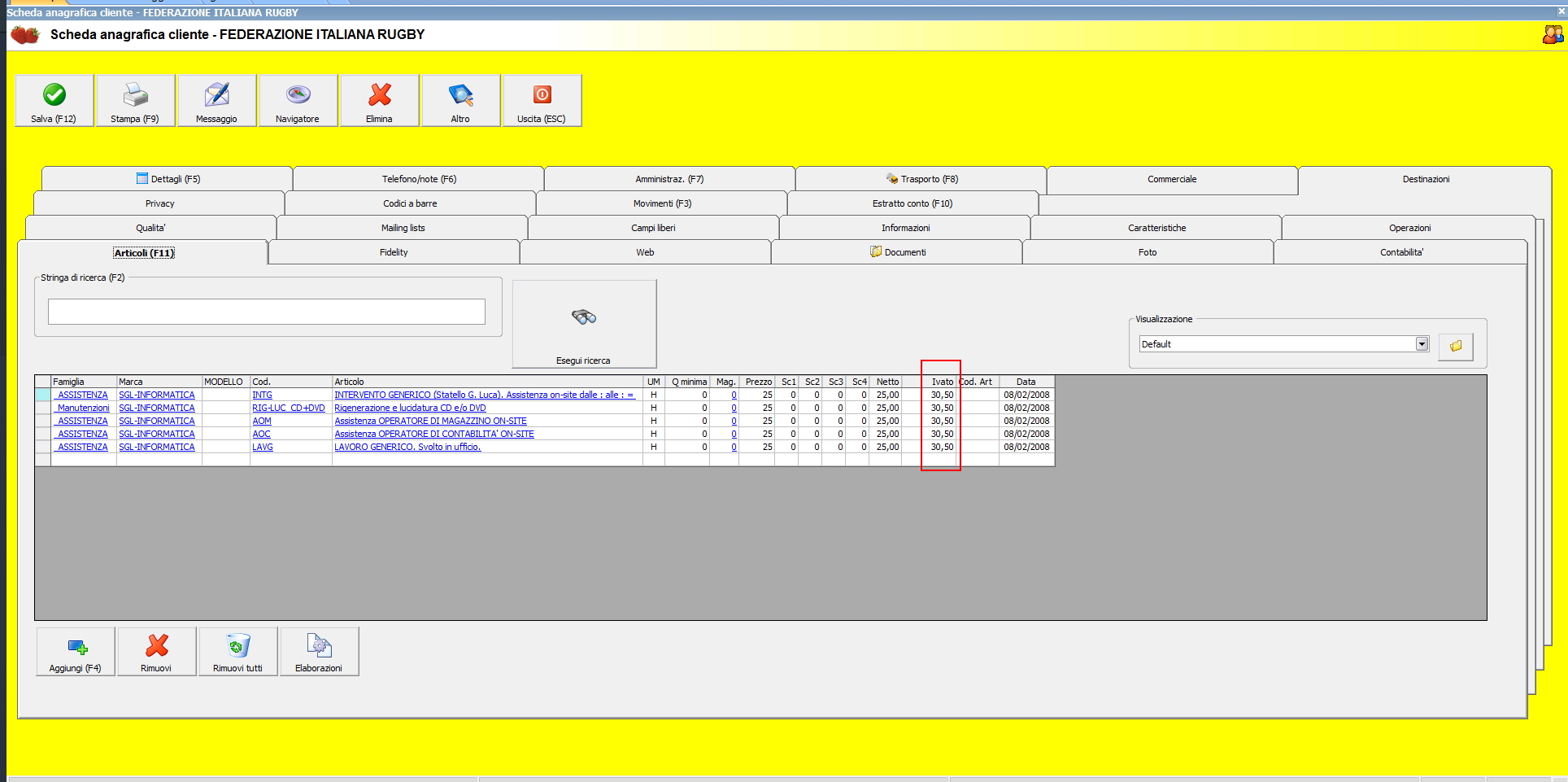Click the Rimuovi red X button

tap(157, 651)
